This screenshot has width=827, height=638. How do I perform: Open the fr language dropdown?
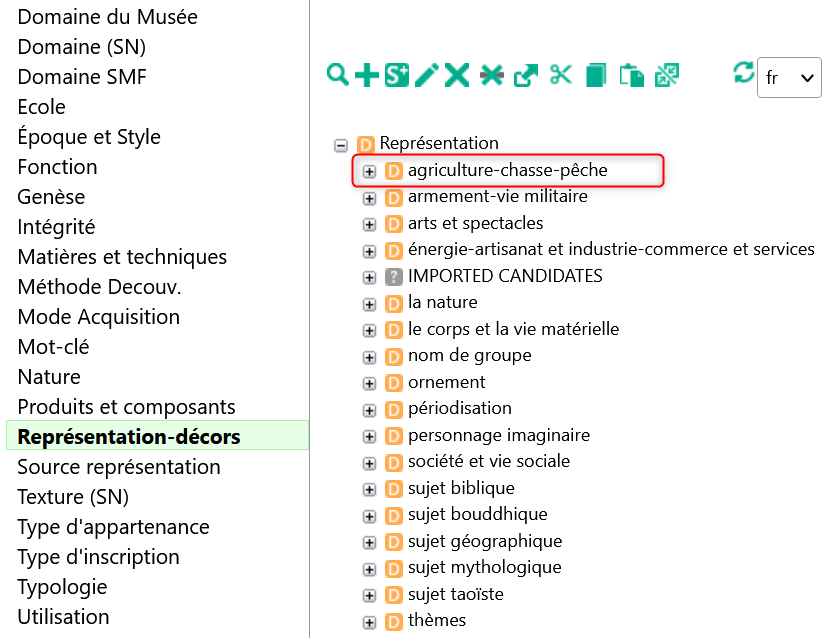tap(789, 78)
